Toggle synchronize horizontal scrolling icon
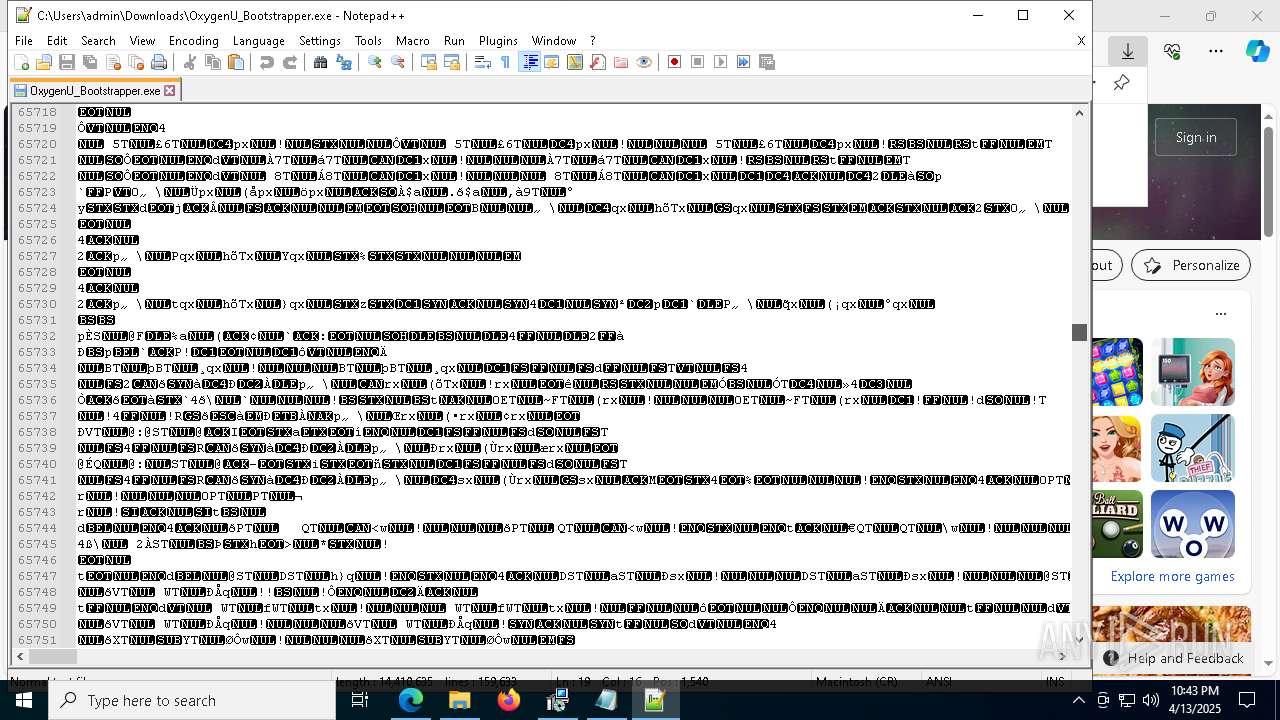This screenshot has width=1280, height=720. tap(452, 62)
